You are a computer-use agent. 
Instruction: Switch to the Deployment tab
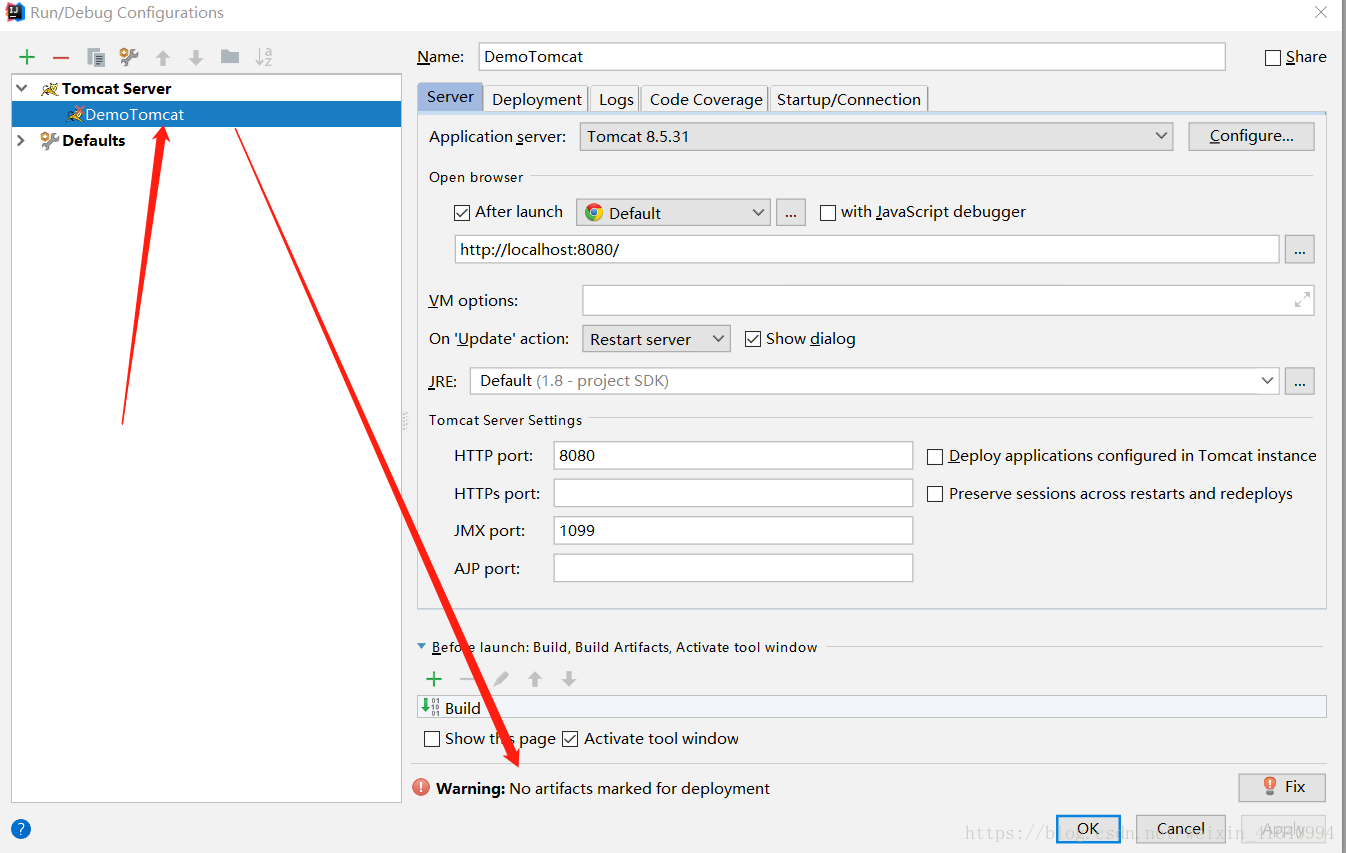pos(537,99)
